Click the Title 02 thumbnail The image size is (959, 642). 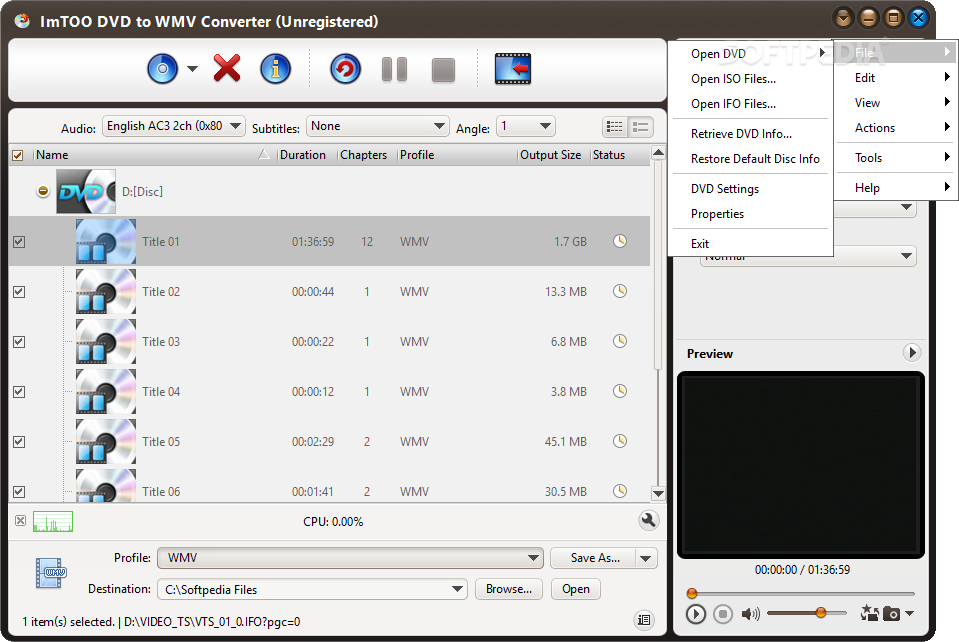(106, 292)
